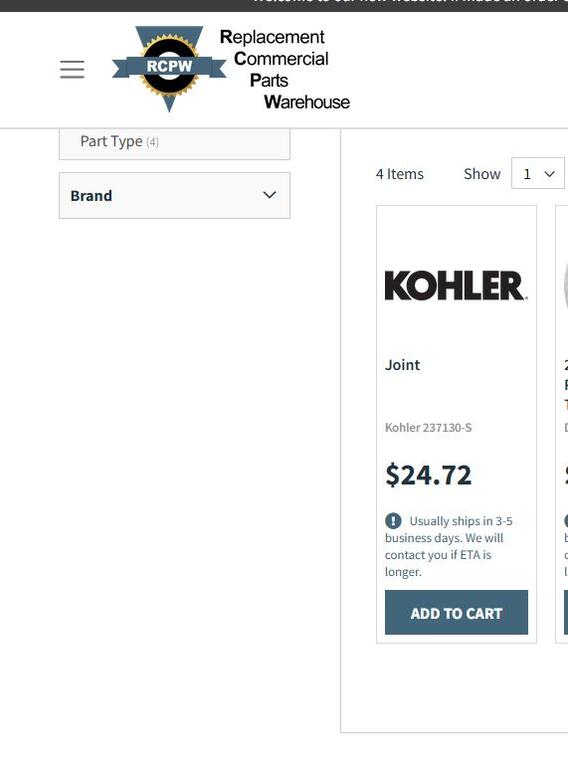Click the second product's partial thumbnail image
568x768 pixels.
click(566, 286)
